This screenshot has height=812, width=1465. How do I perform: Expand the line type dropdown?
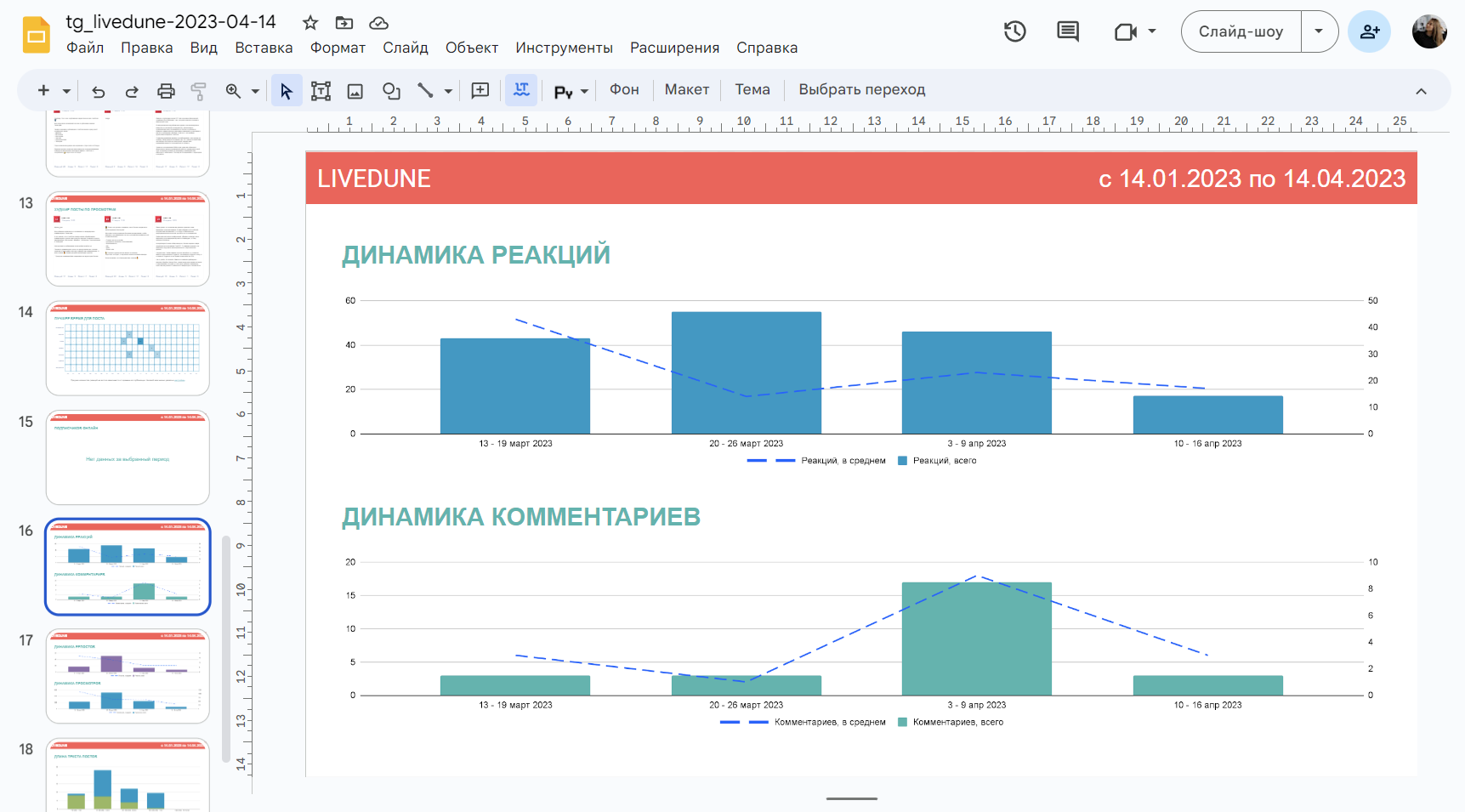(448, 90)
